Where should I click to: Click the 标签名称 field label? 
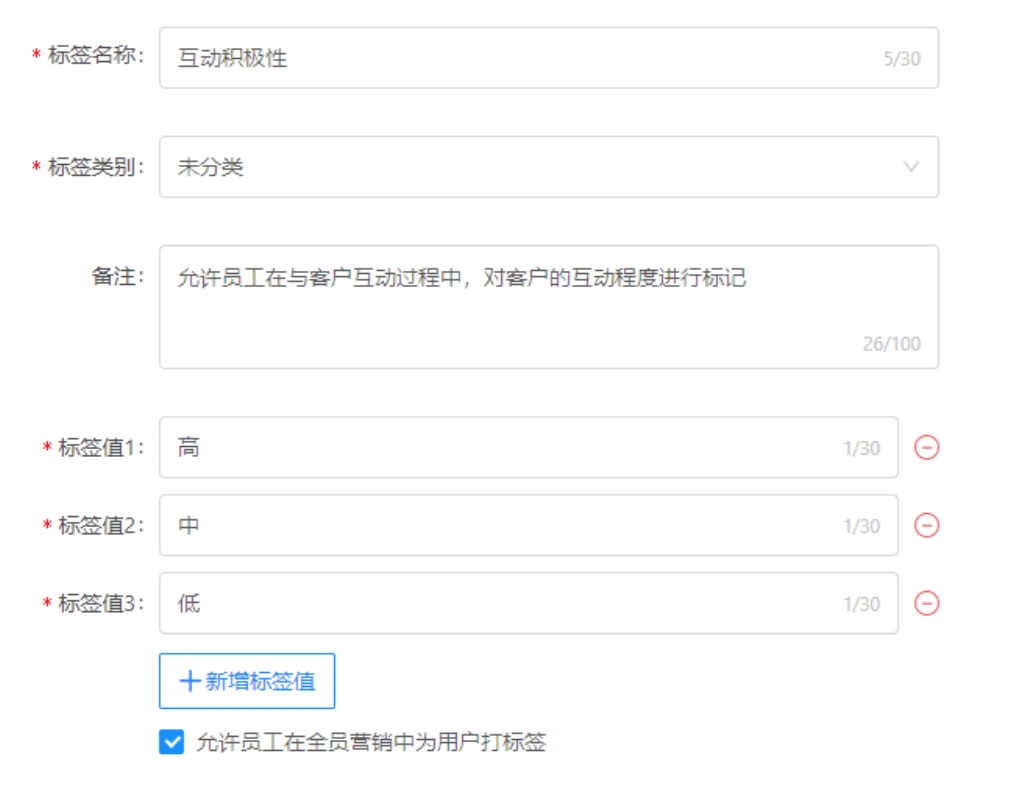click(x=93, y=55)
